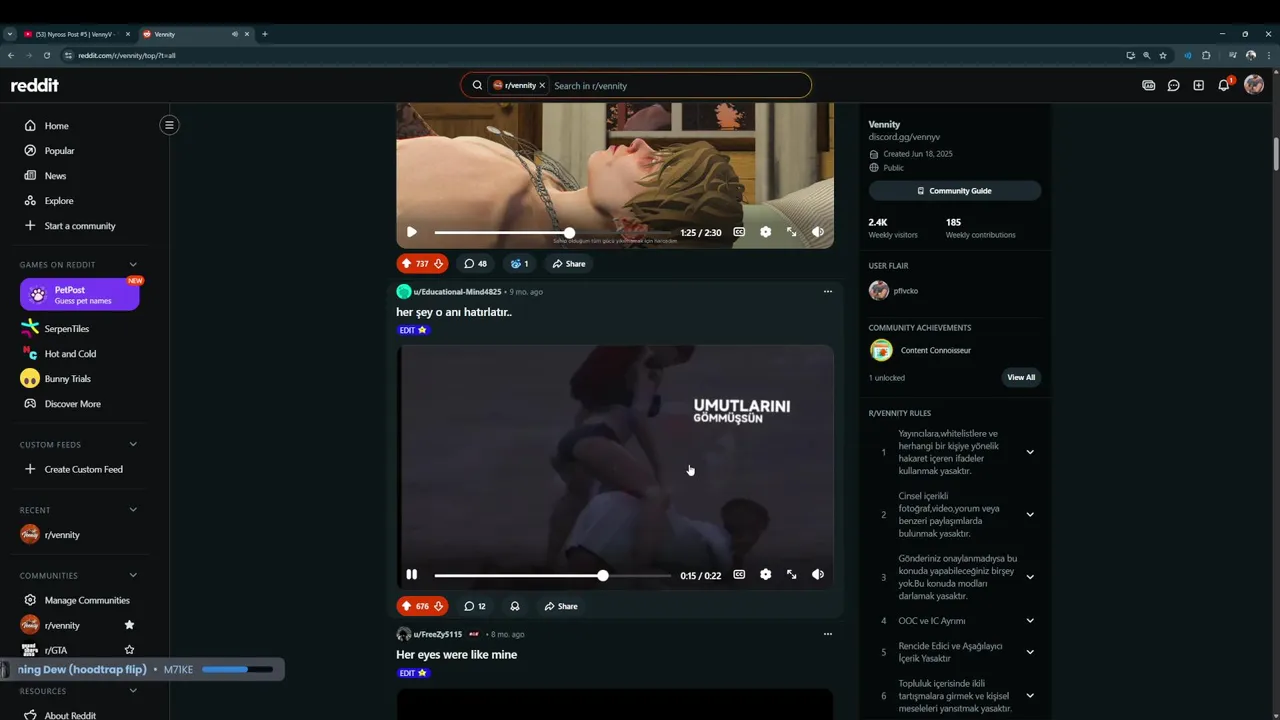Expand rule 1 about Yayıncılara

tap(1030, 452)
